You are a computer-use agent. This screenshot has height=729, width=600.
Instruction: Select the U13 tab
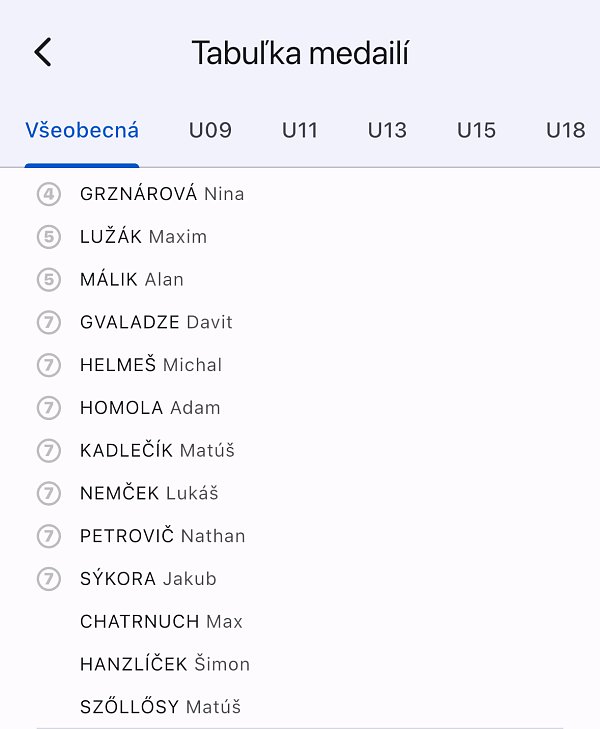(387, 130)
